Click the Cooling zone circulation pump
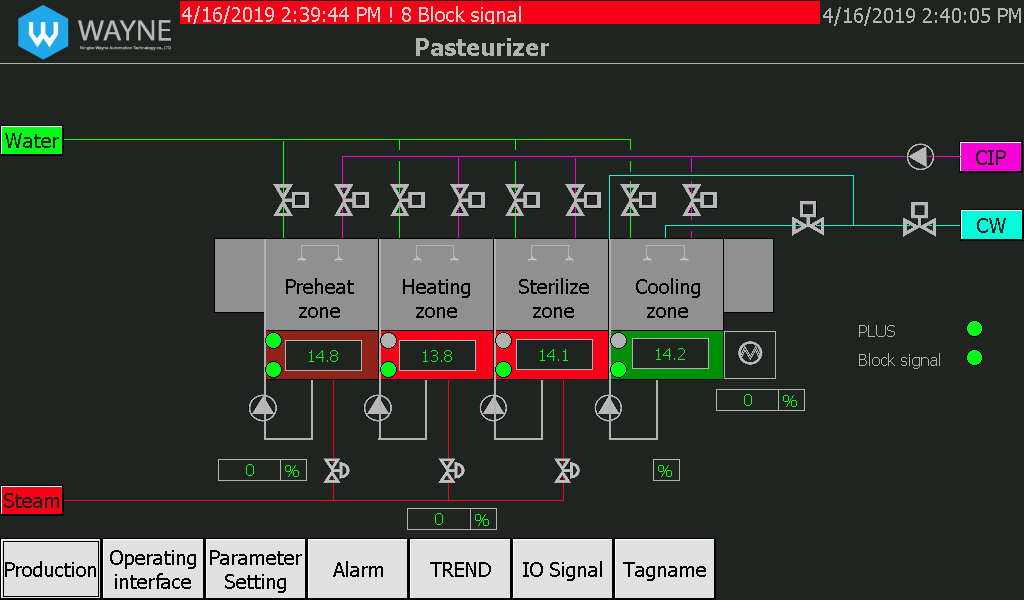Screen dimensions: 1024x600 point(609,407)
